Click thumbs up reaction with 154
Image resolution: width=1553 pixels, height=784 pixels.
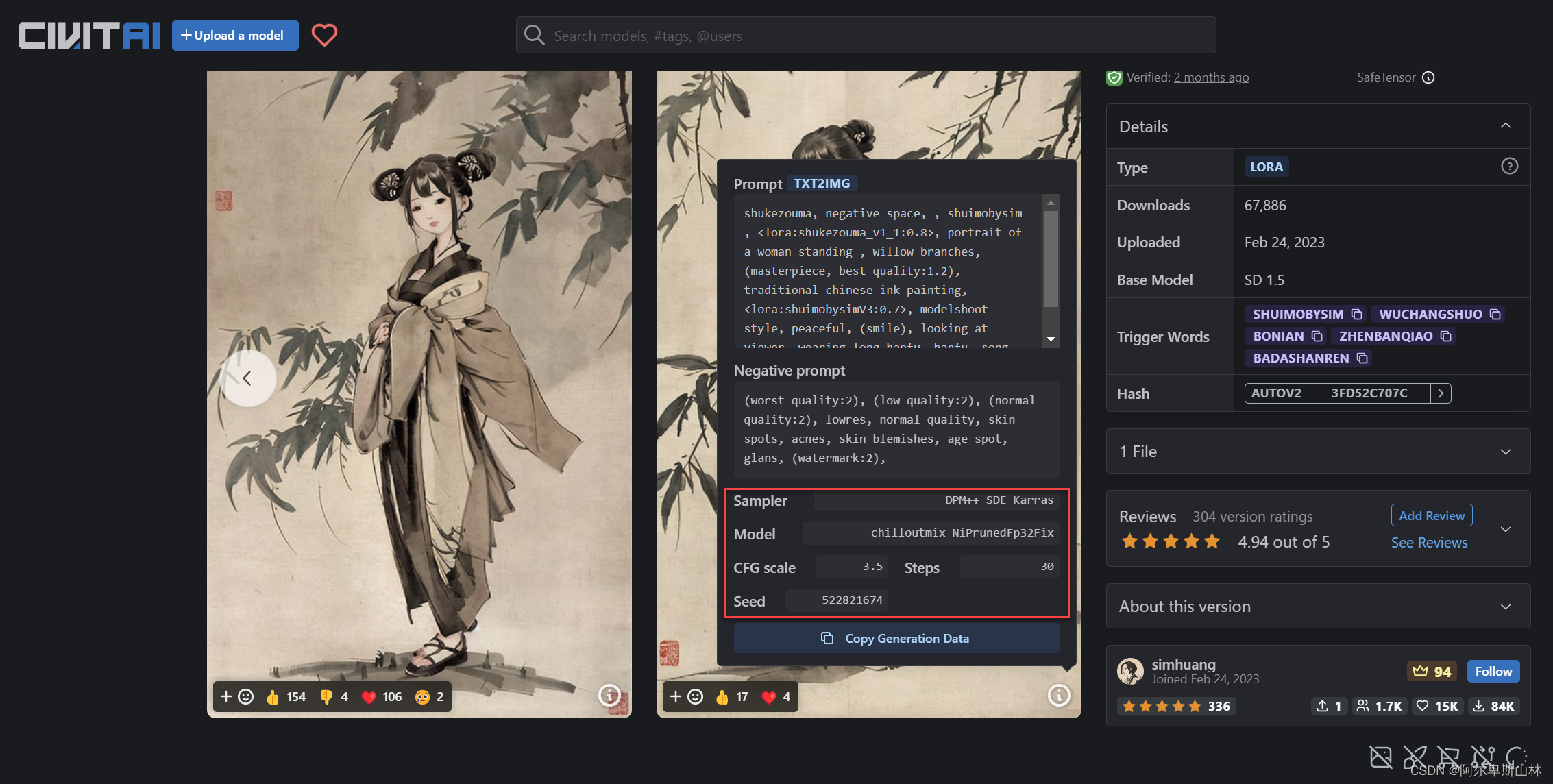click(286, 697)
